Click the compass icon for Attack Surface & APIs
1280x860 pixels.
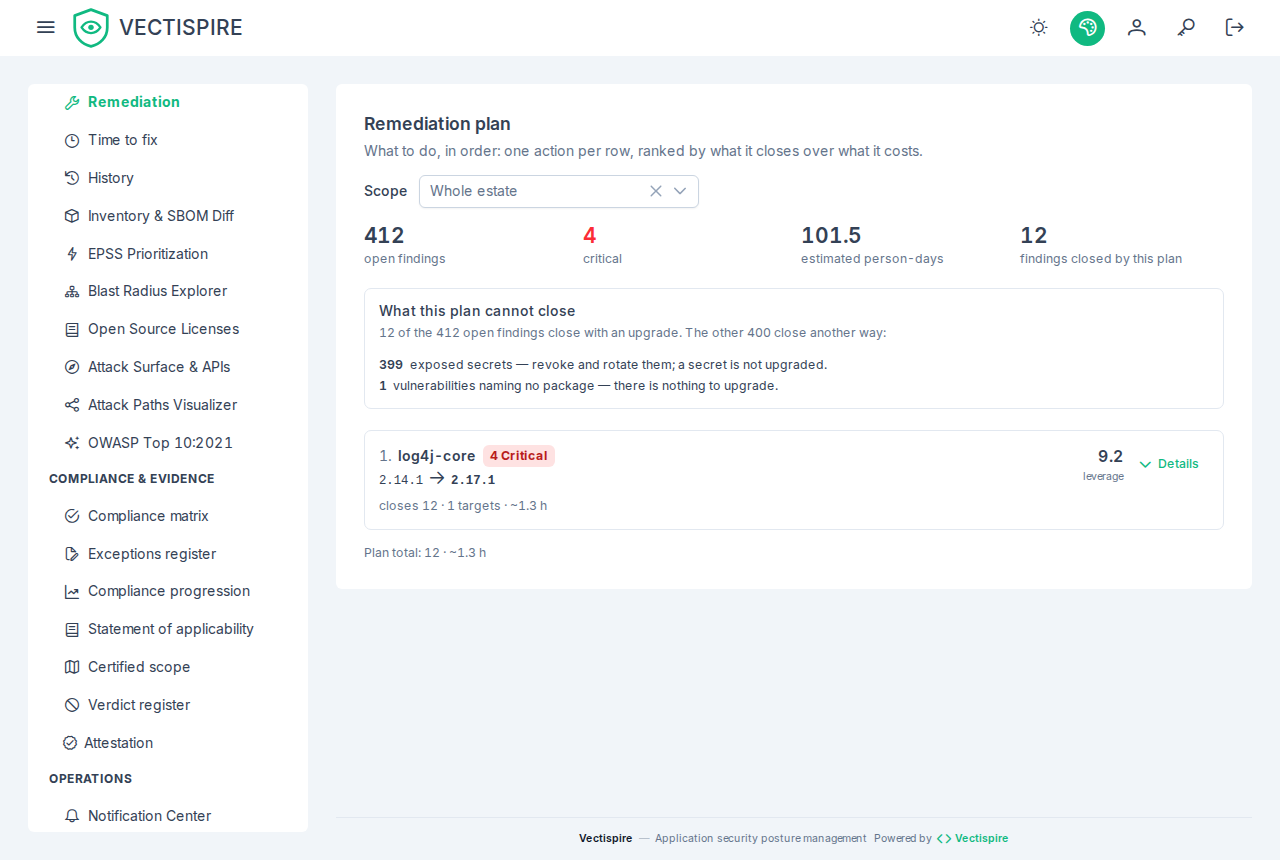click(x=72, y=367)
